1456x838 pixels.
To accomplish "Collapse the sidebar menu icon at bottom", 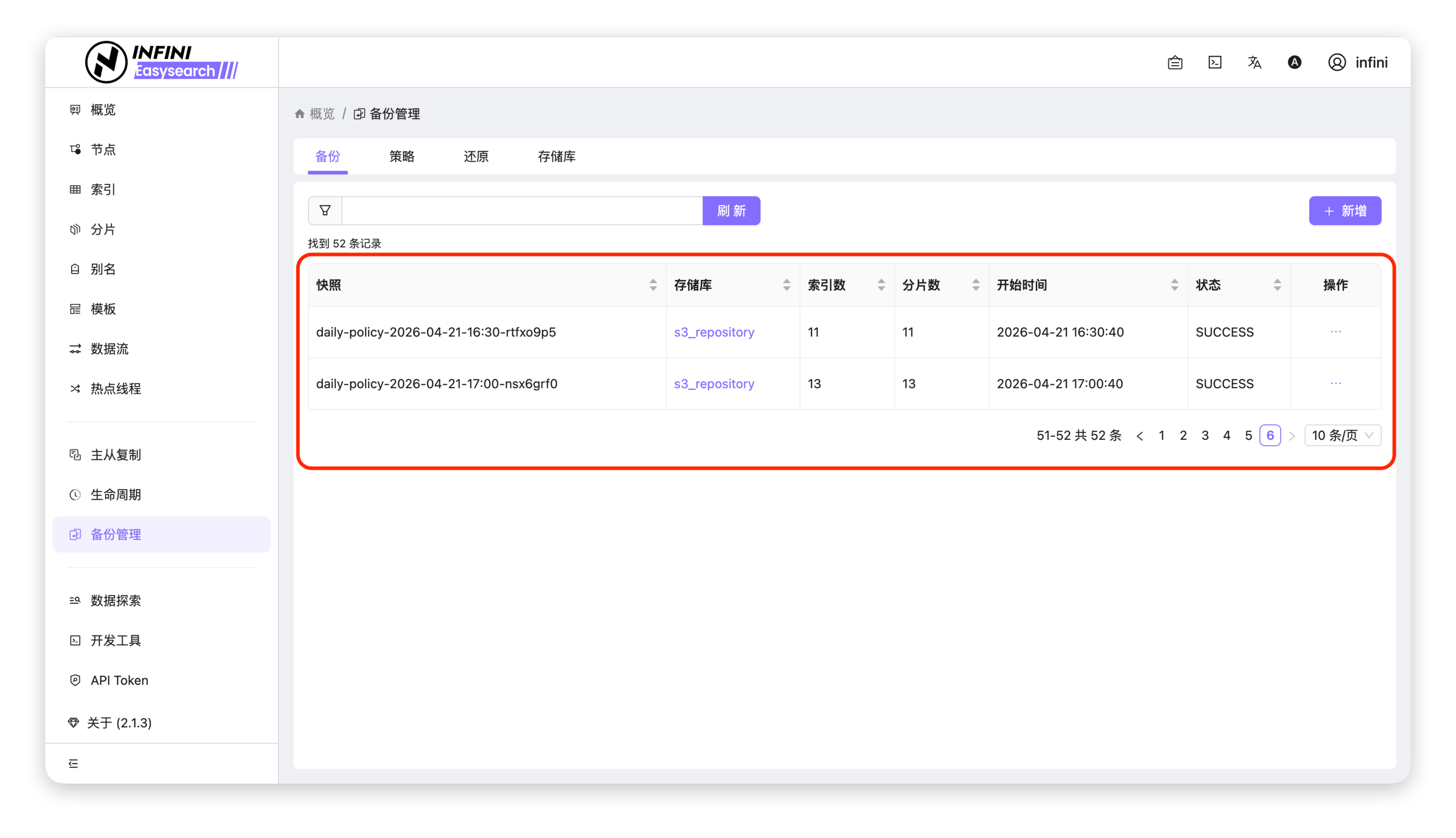I will tap(73, 763).
